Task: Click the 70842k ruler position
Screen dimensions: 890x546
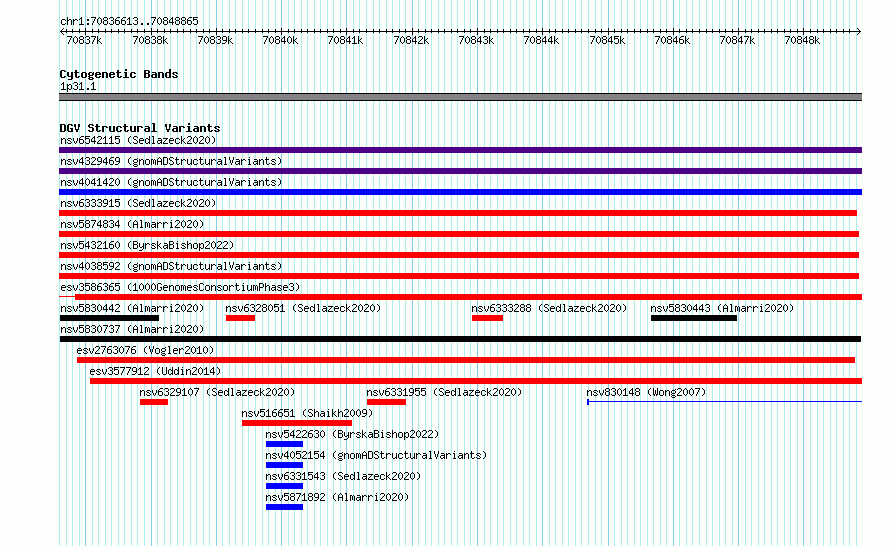Action: [x=411, y=40]
